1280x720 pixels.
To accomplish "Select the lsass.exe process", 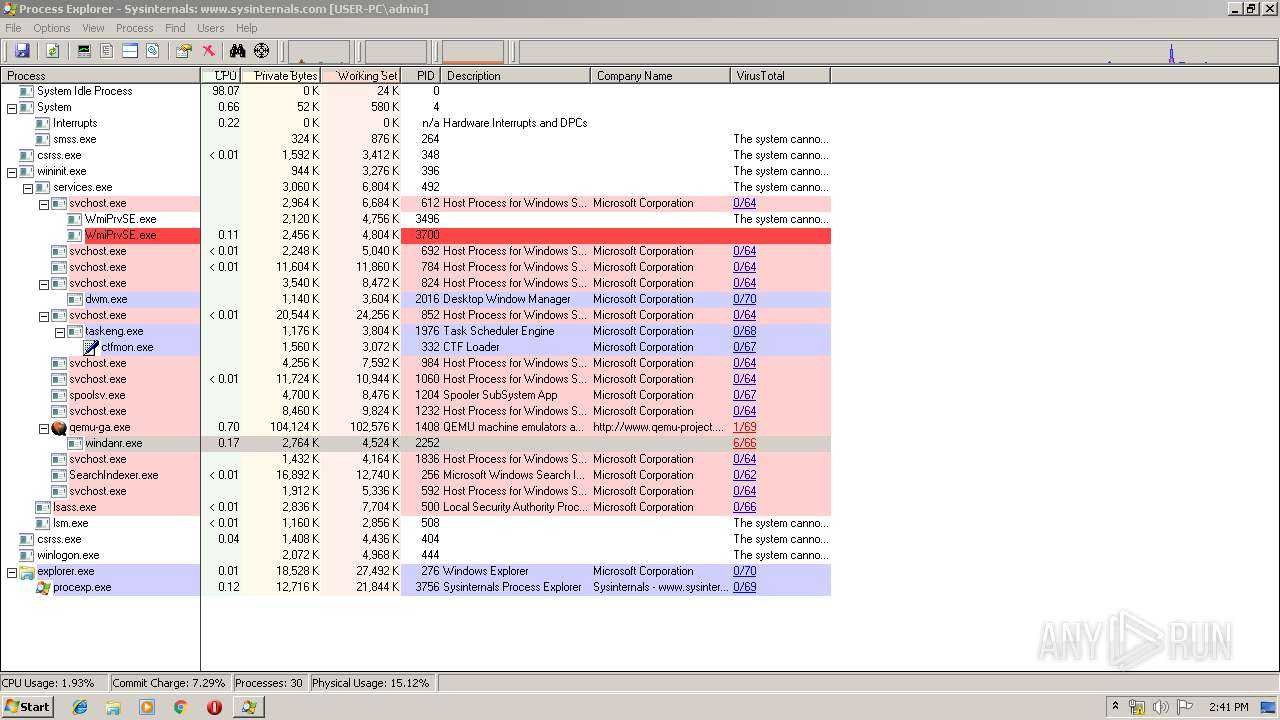I will 415,507.
